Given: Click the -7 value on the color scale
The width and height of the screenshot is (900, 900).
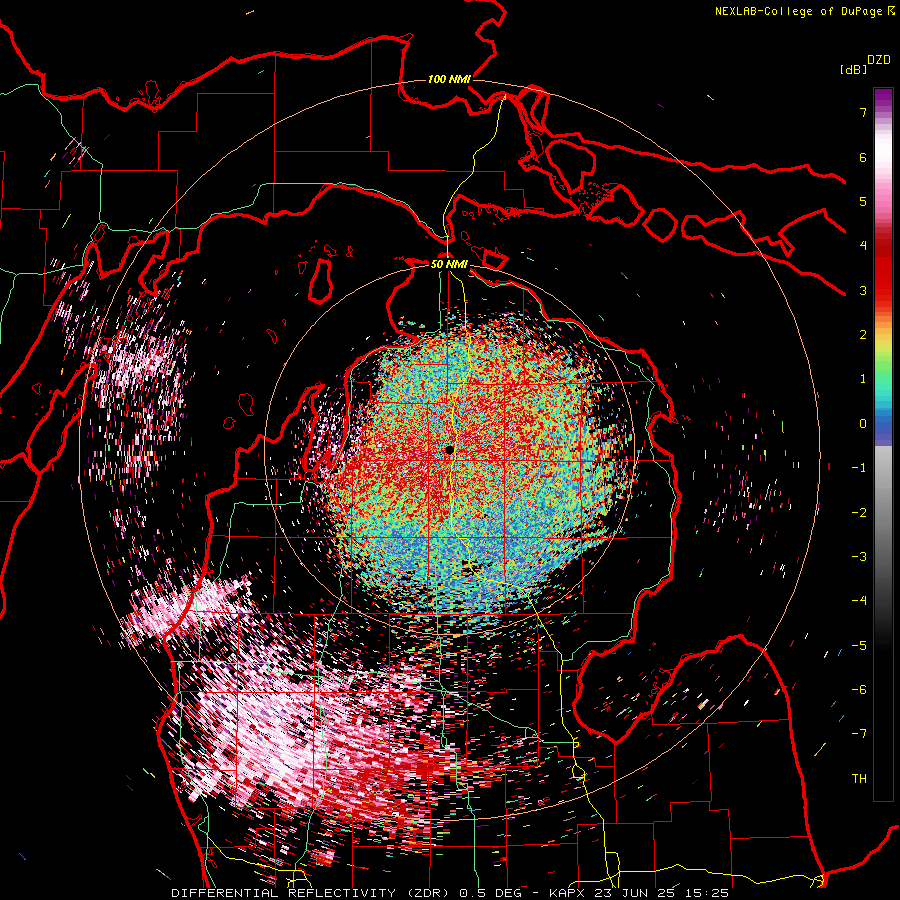Looking at the screenshot, I should point(859,734).
